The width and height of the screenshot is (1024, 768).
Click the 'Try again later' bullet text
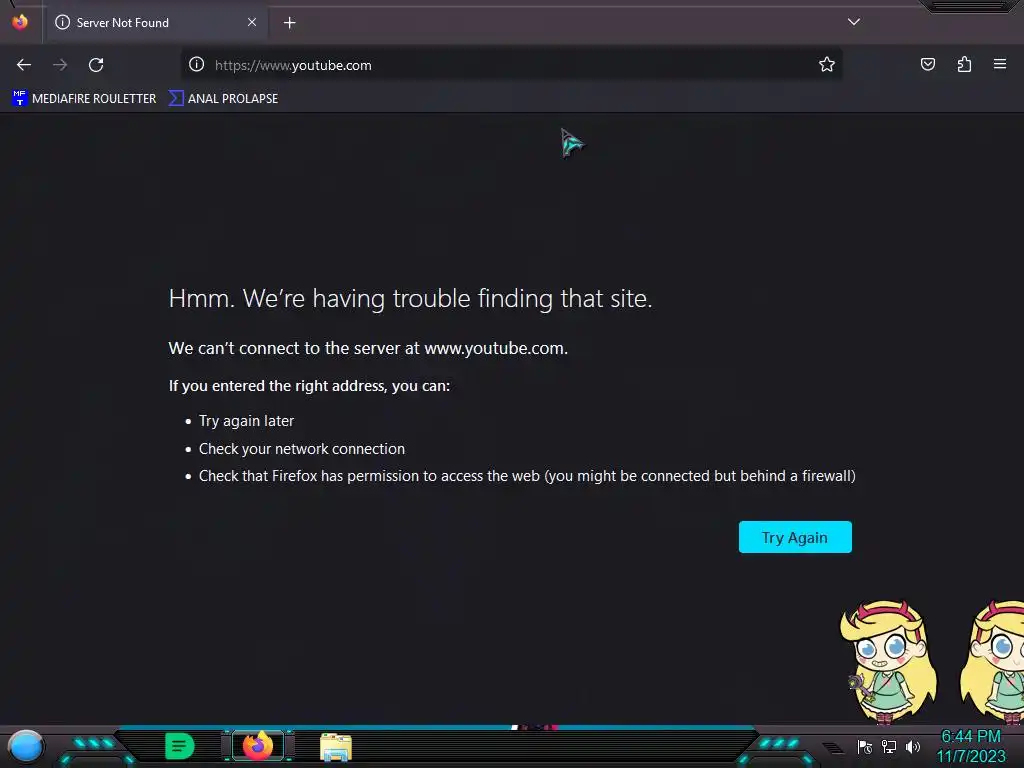pos(246,421)
